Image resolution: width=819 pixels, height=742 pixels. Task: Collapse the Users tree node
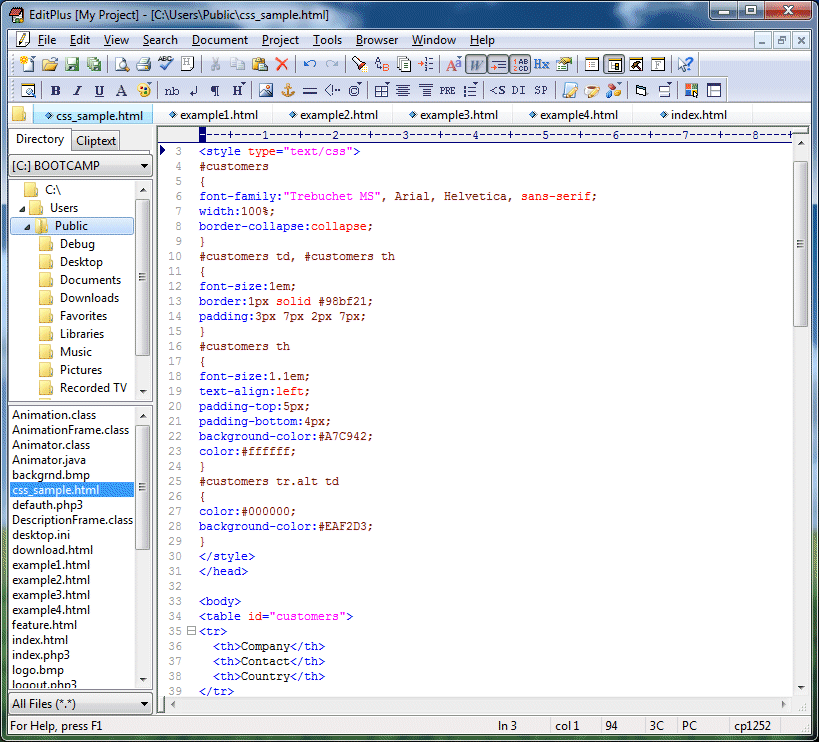pyautogui.click(x=23, y=209)
